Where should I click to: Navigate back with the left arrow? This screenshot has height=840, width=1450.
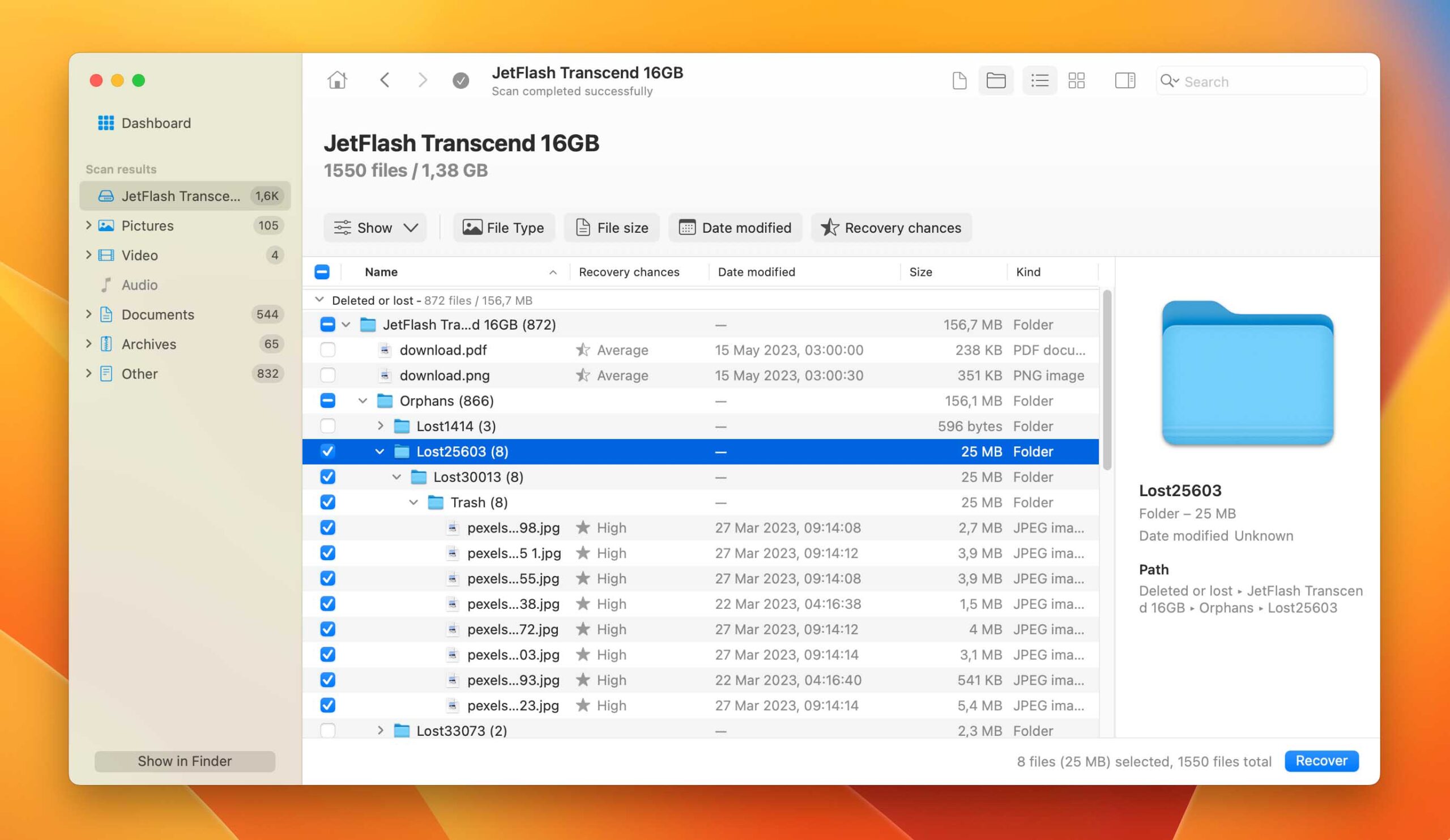[x=385, y=80]
